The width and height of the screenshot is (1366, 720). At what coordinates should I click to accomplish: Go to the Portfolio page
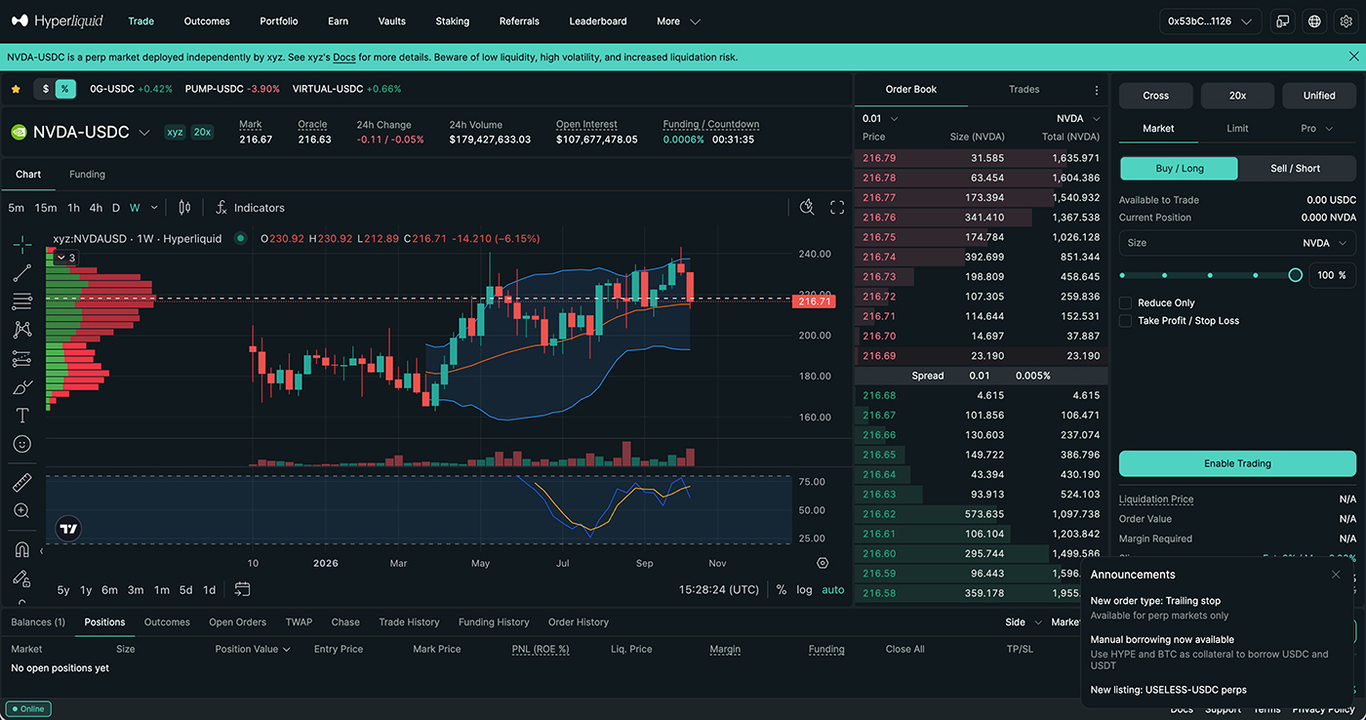(279, 21)
